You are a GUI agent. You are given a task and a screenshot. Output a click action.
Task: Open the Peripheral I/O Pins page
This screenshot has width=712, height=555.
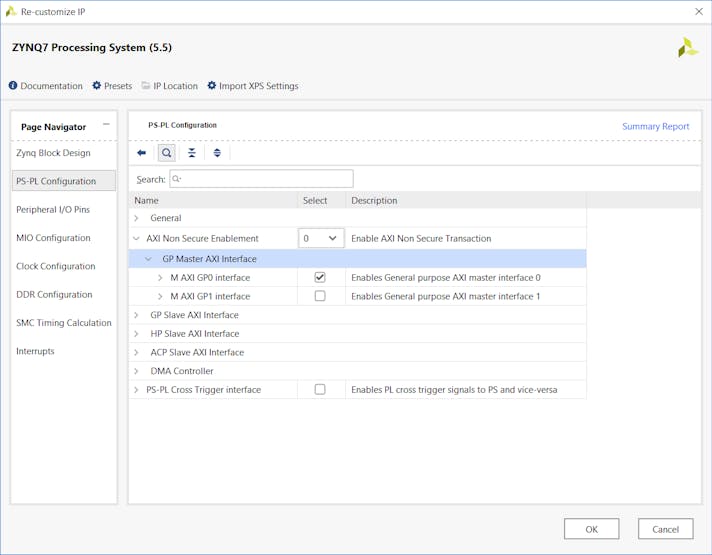tap(53, 209)
